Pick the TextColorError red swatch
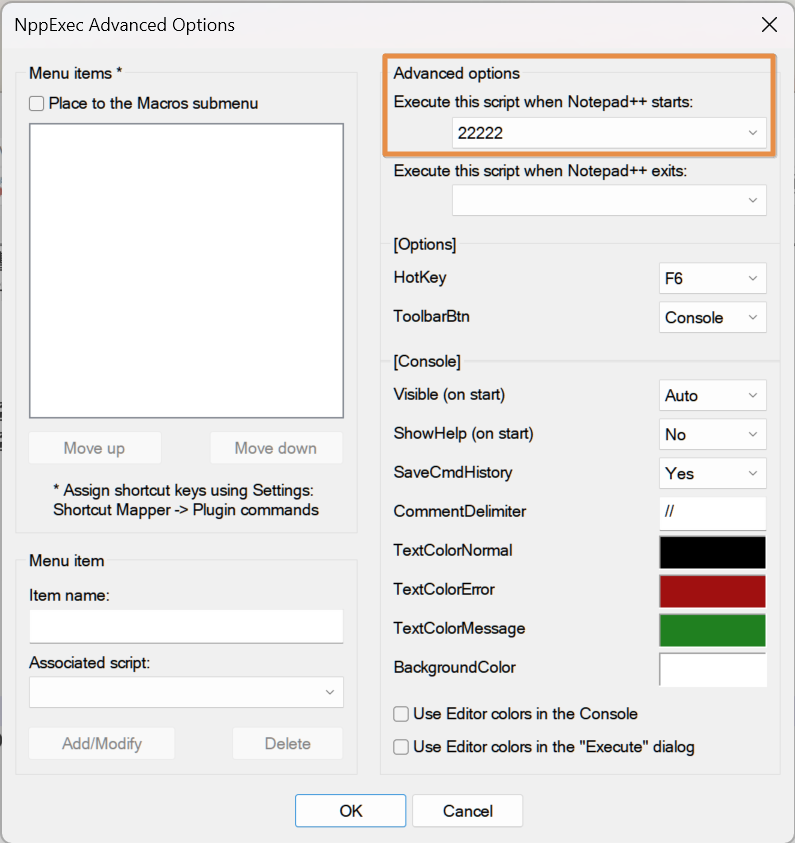This screenshot has height=843, width=795. tap(713, 591)
